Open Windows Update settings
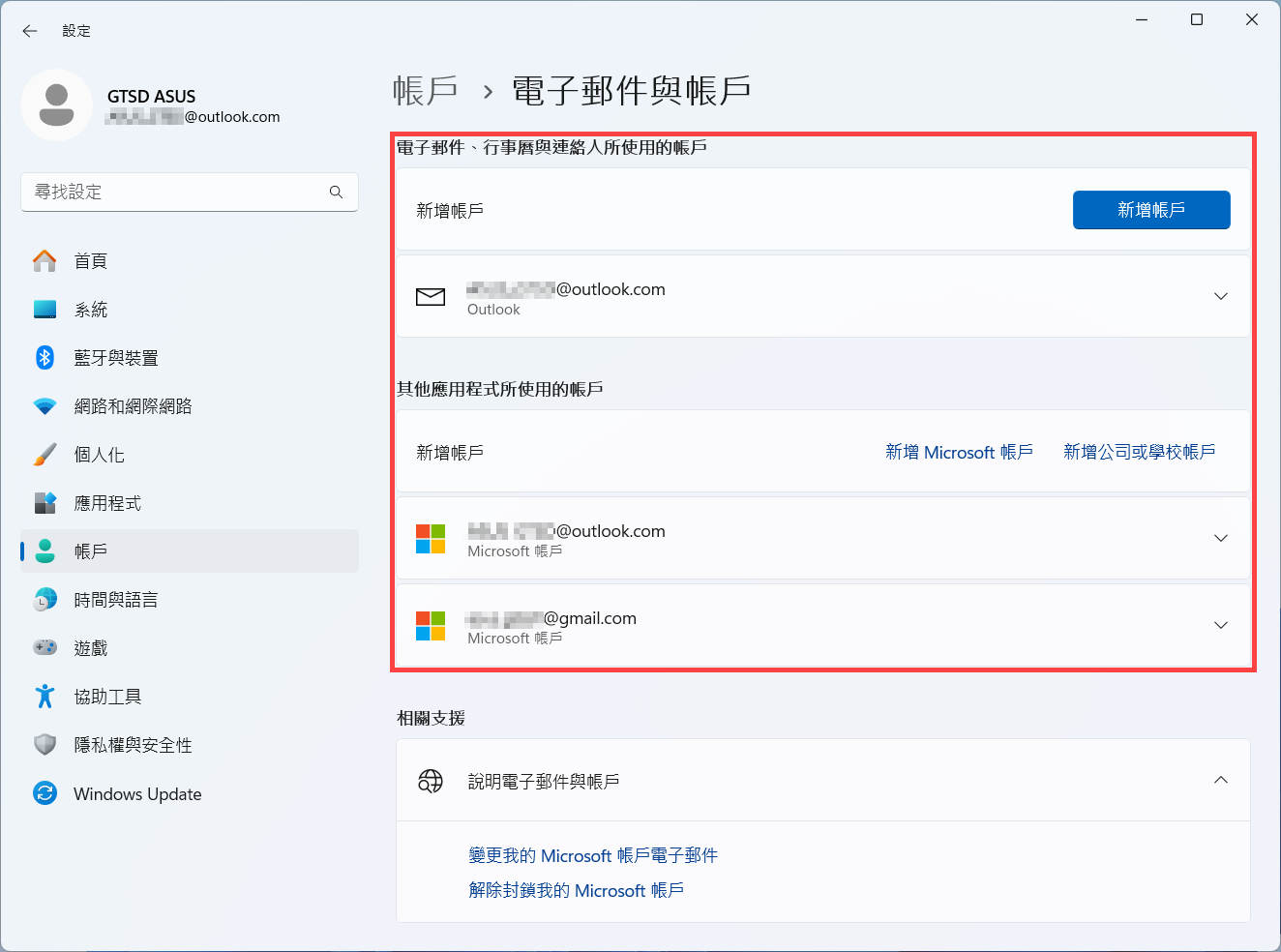Viewport: 1281px width, 952px height. (190, 793)
